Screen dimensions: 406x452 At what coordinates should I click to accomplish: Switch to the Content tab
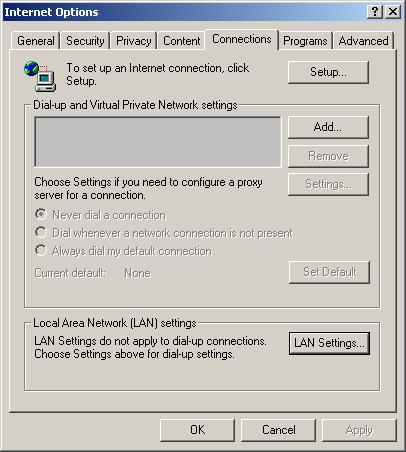181,41
